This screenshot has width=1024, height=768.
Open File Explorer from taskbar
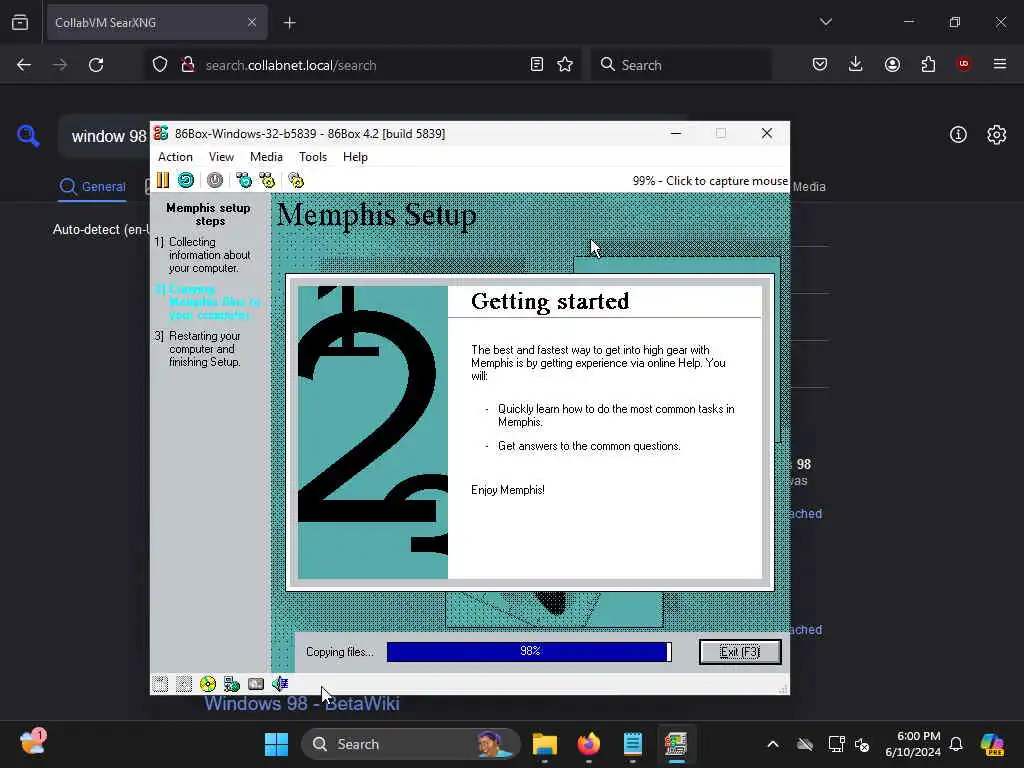(x=545, y=744)
